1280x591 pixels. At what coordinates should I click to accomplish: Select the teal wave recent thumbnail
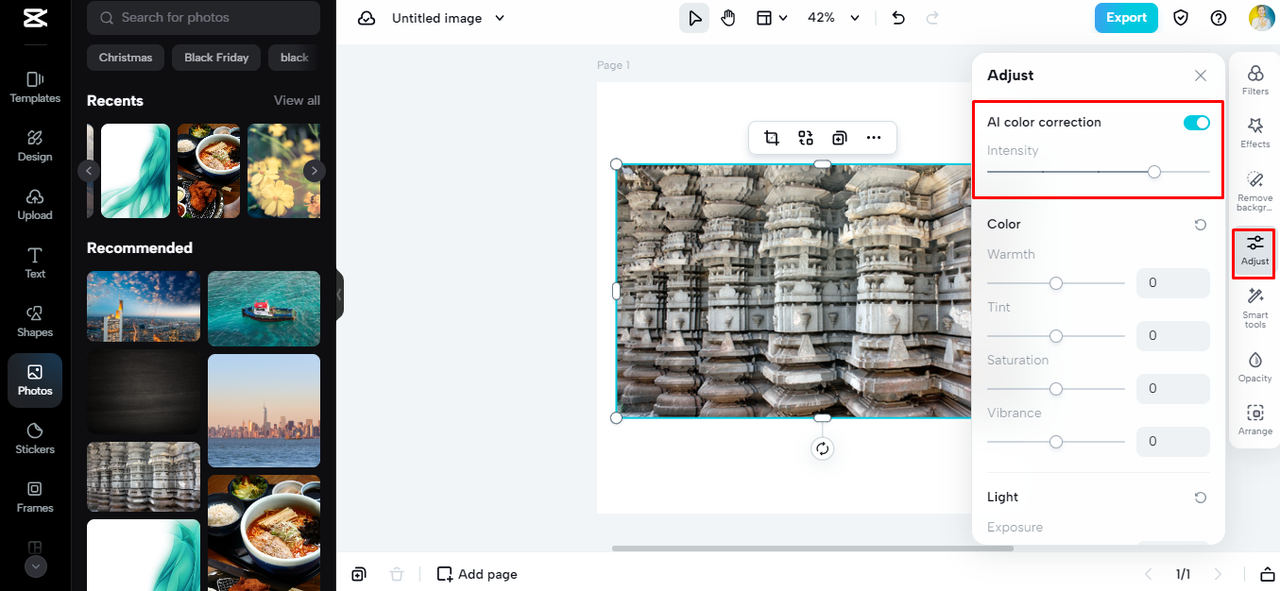point(136,171)
